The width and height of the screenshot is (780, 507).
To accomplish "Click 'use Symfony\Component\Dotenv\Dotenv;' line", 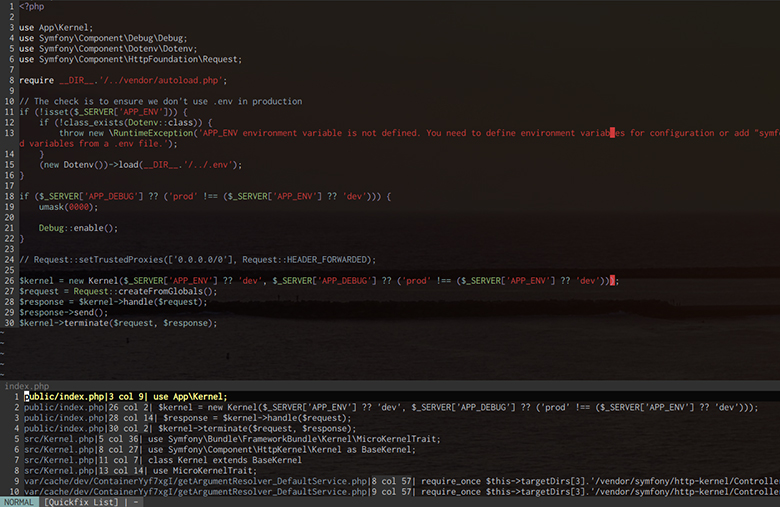I will [108, 49].
